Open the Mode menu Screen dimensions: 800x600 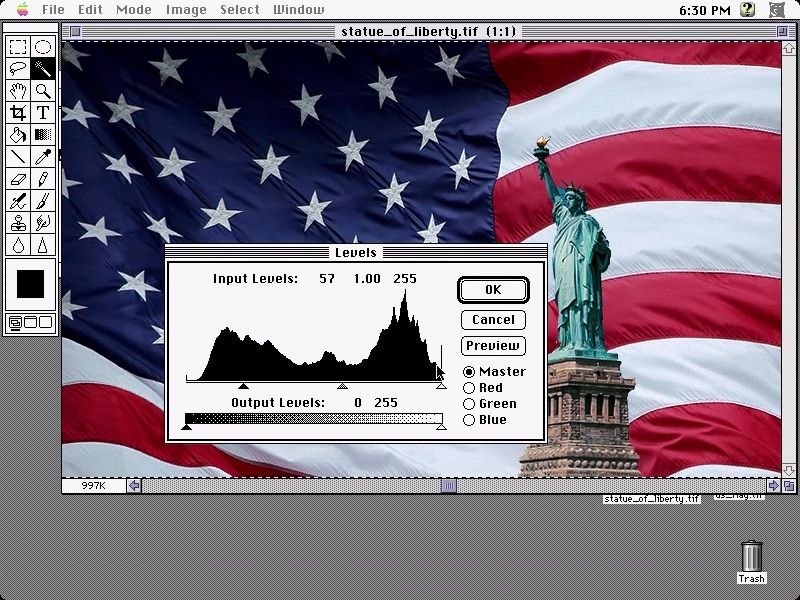pos(134,10)
